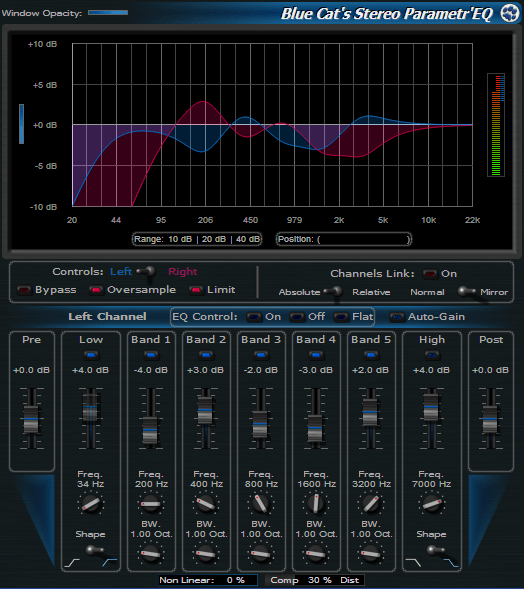Viewport: 524px width, 589px height.
Task: Click the high-shelf shape icon on High band
Action: click(x=413, y=563)
